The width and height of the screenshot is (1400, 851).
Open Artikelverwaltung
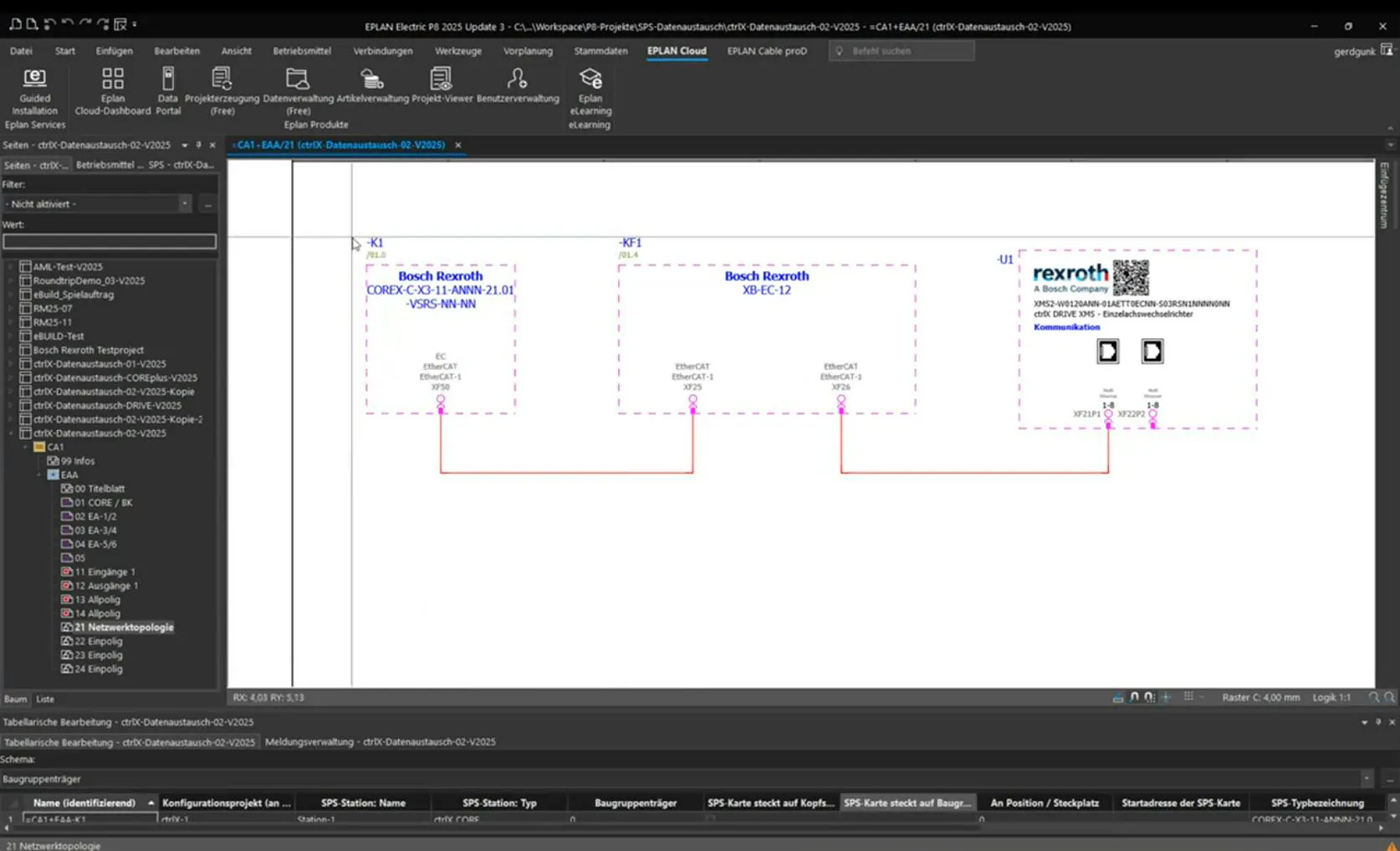(372, 86)
